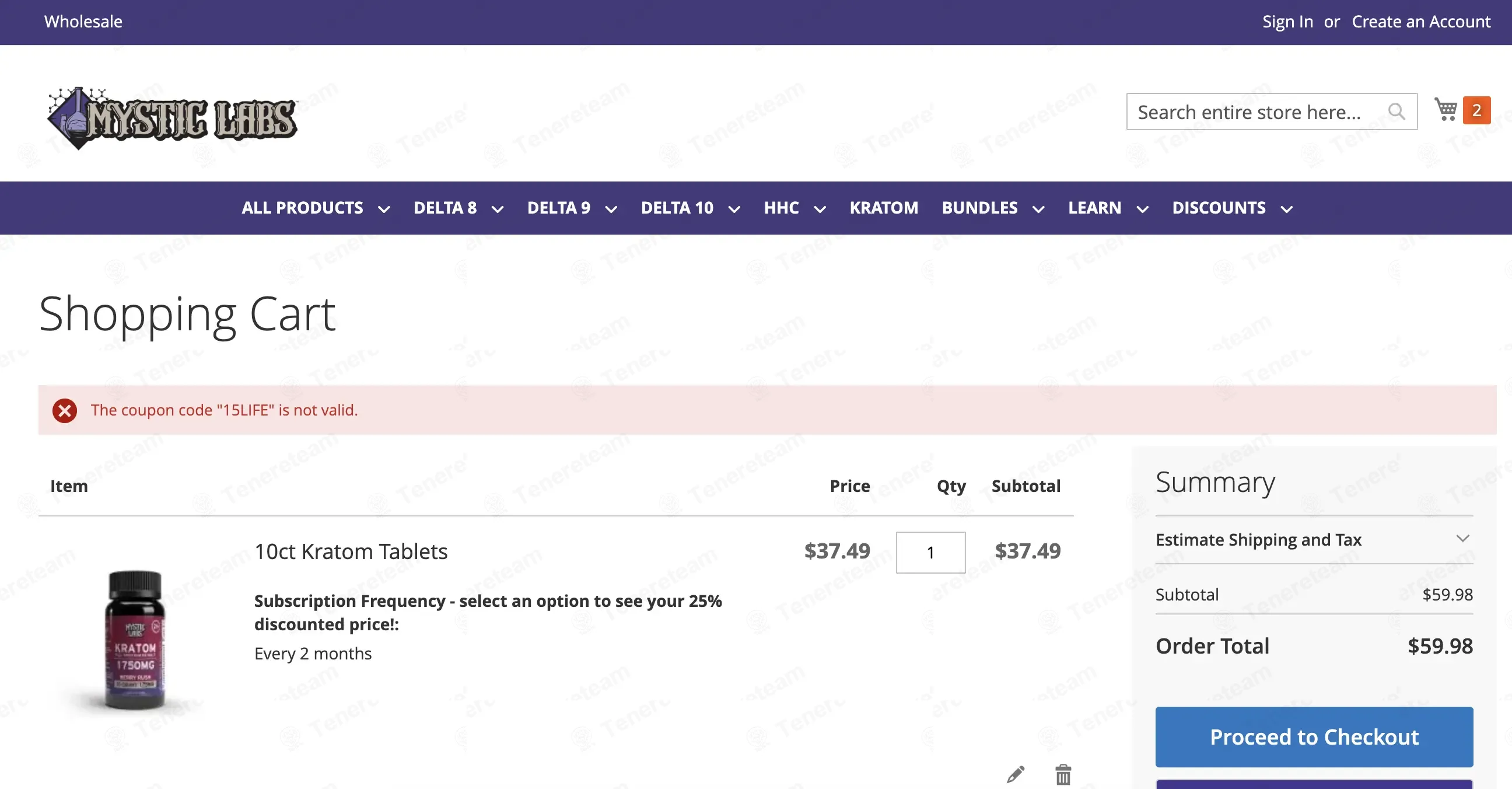Click the quantity field for Kratom Tablets
1512x789 pixels.
pos(930,553)
